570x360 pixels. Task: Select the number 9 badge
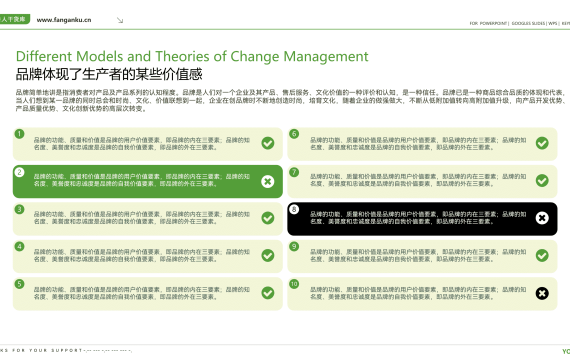point(294,247)
